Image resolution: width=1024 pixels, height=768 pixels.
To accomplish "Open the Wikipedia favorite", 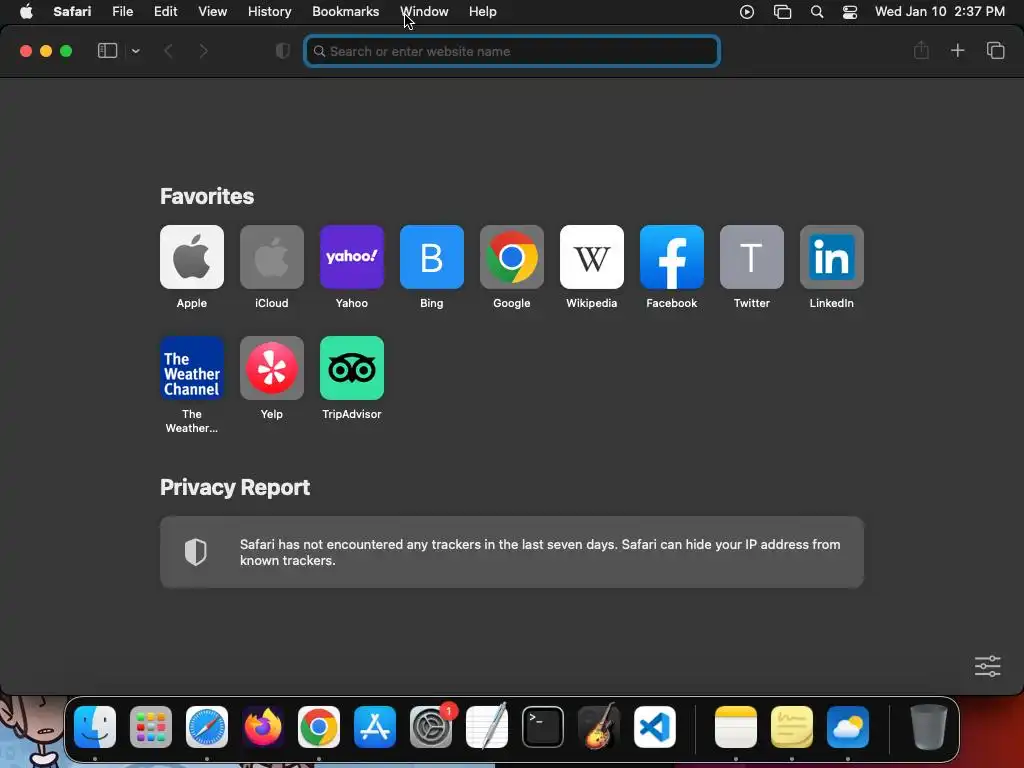I will (592, 257).
